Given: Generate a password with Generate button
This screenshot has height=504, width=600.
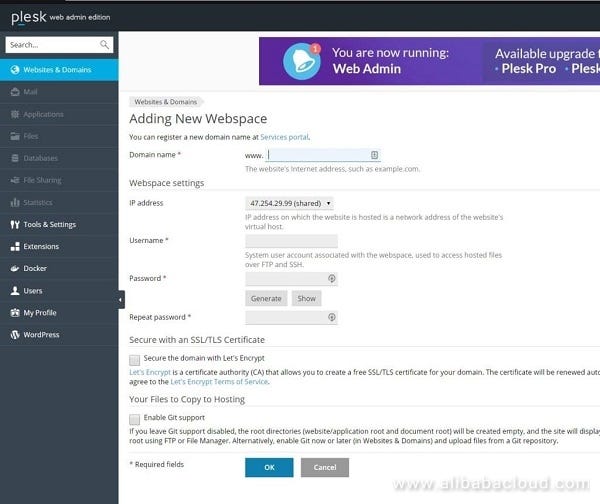Looking at the screenshot, I should [x=266, y=298].
